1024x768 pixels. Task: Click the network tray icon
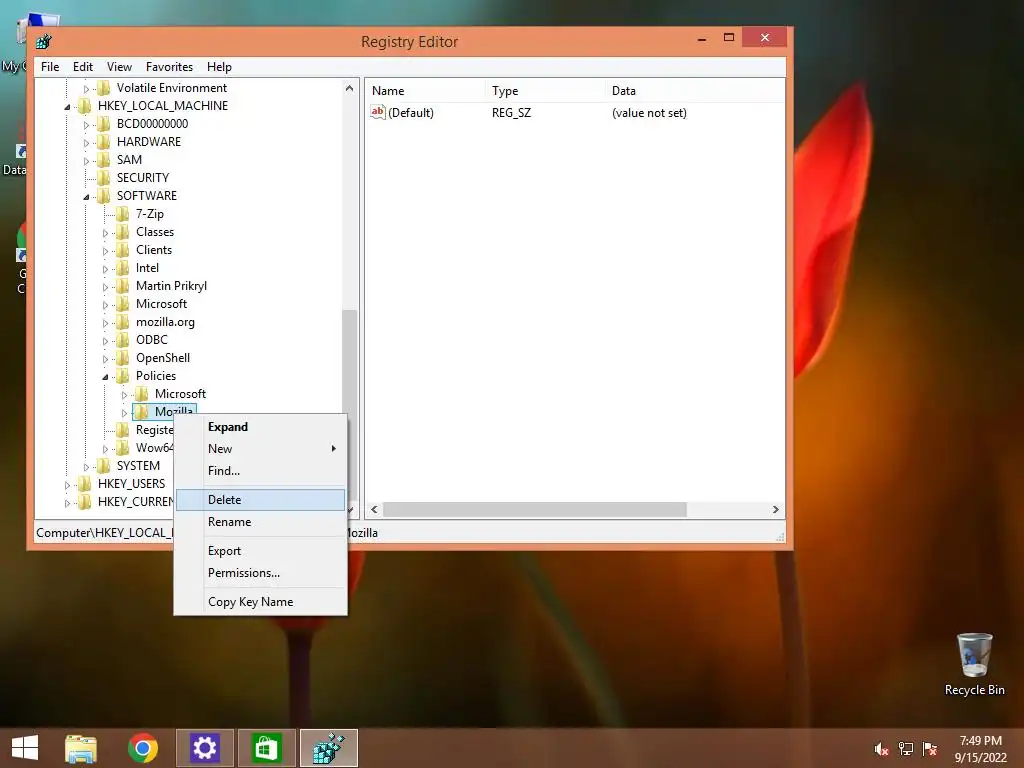click(x=906, y=749)
